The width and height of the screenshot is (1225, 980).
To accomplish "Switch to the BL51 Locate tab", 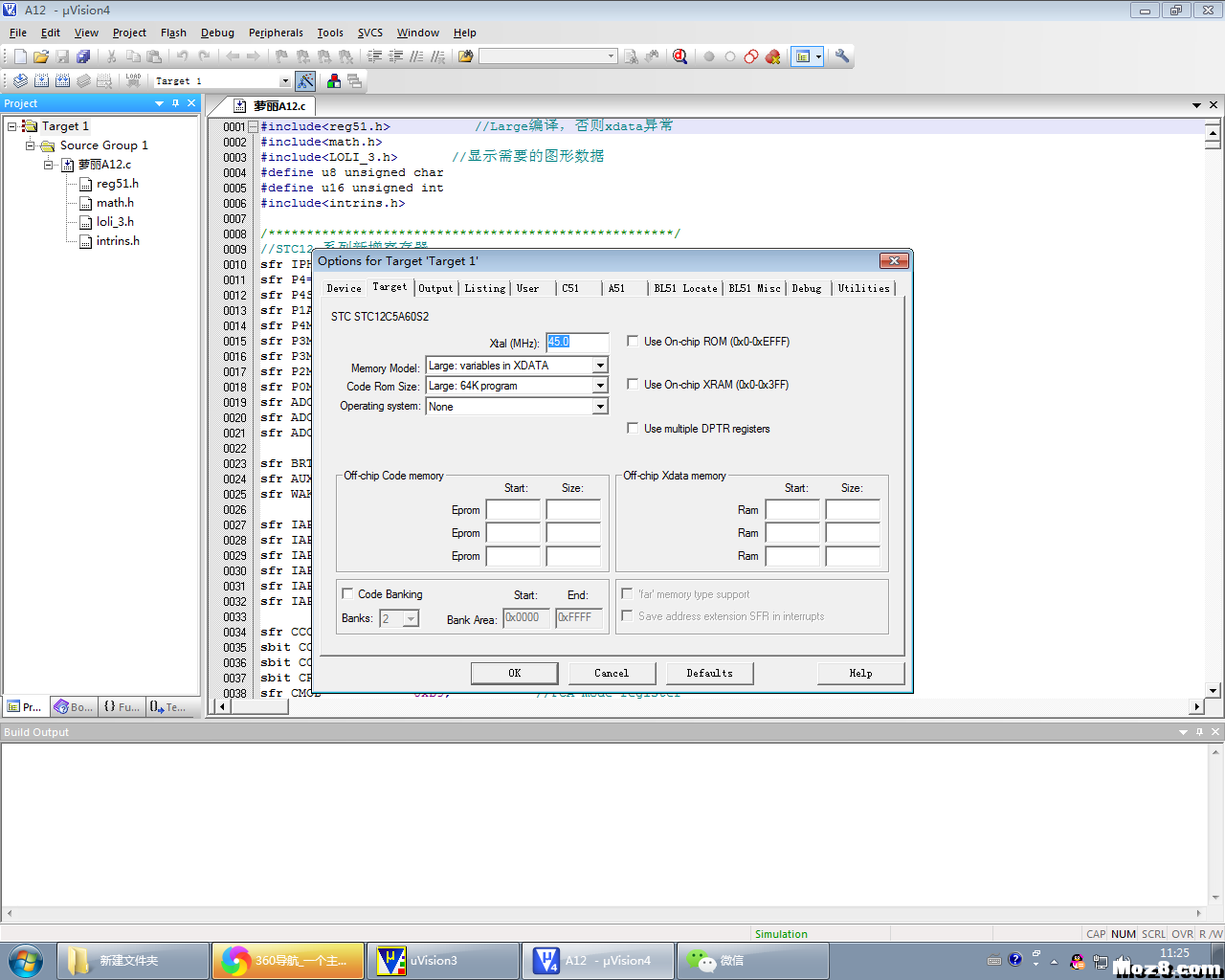I will [685, 288].
